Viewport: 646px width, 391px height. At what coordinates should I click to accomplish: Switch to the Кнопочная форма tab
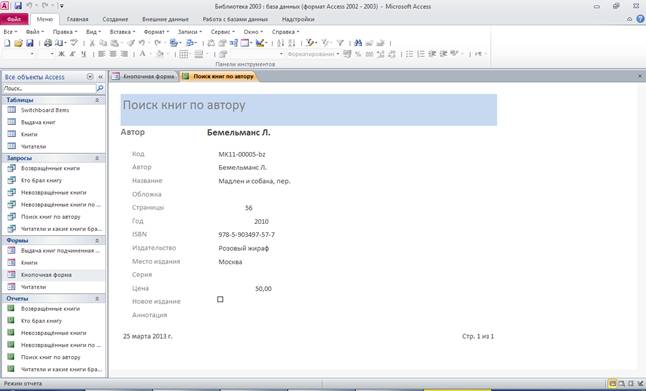(144, 76)
